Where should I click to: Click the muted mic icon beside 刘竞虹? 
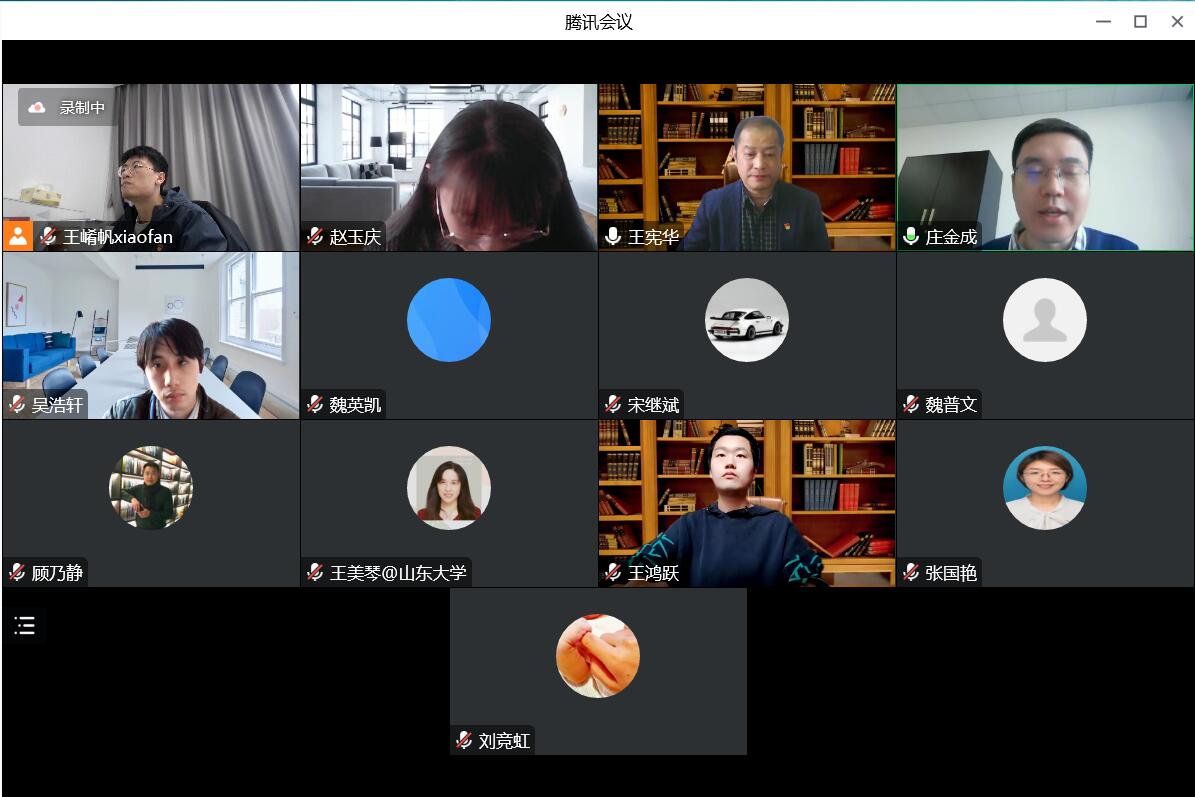pos(464,741)
